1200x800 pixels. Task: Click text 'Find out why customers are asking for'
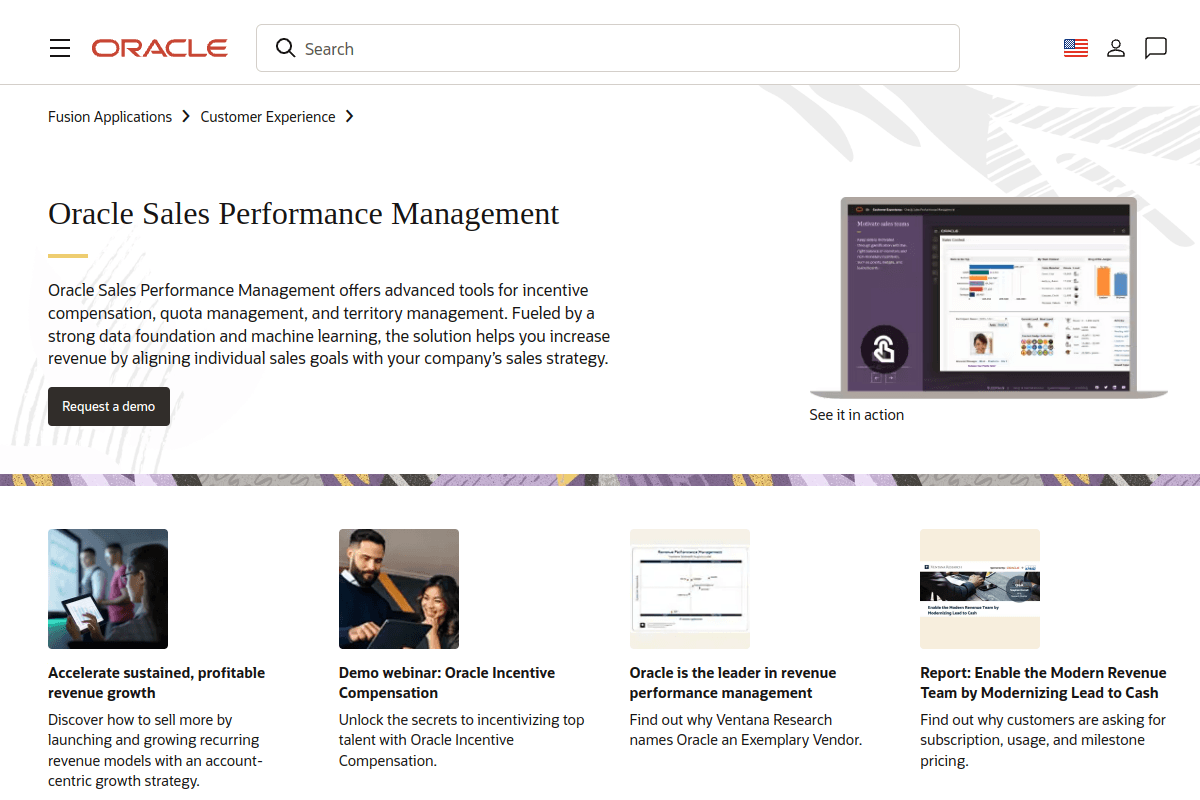pyautogui.click(x=1043, y=720)
